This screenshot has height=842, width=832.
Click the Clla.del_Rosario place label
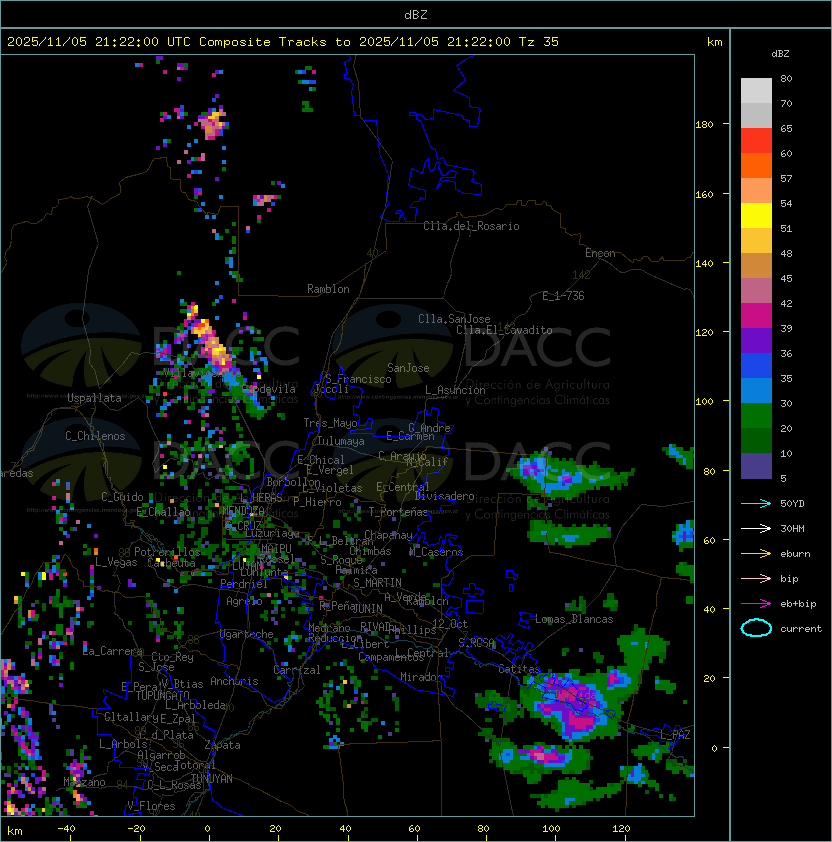pyautogui.click(x=471, y=226)
